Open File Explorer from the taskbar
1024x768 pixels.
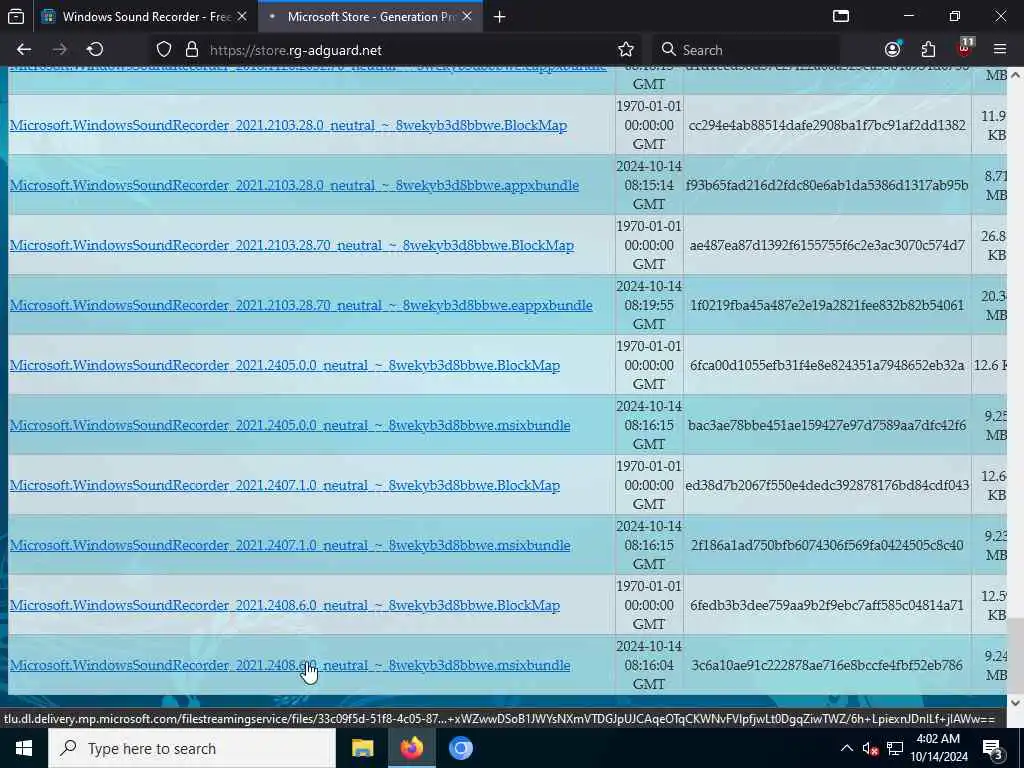coord(362,748)
